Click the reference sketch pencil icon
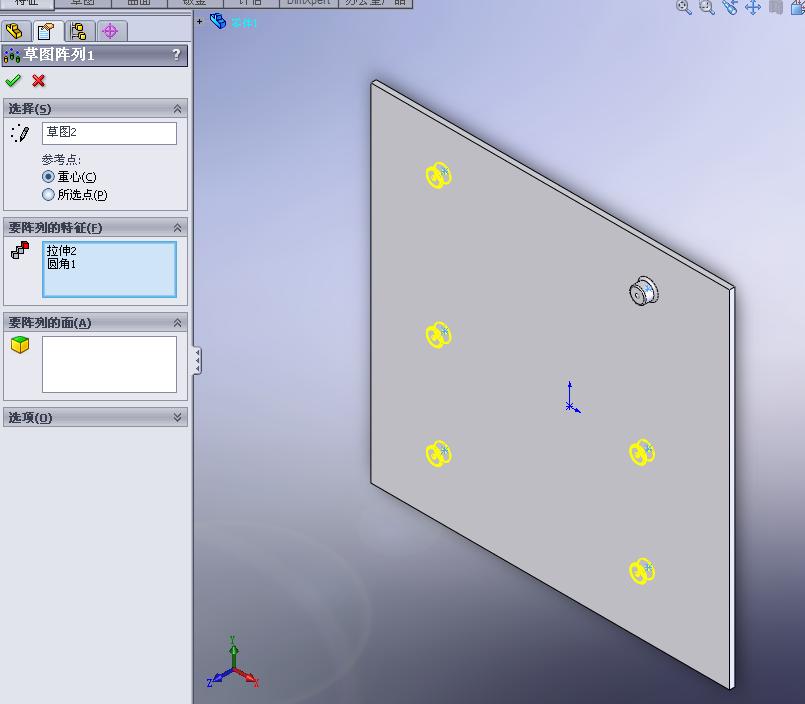The image size is (805, 704). pos(20,133)
